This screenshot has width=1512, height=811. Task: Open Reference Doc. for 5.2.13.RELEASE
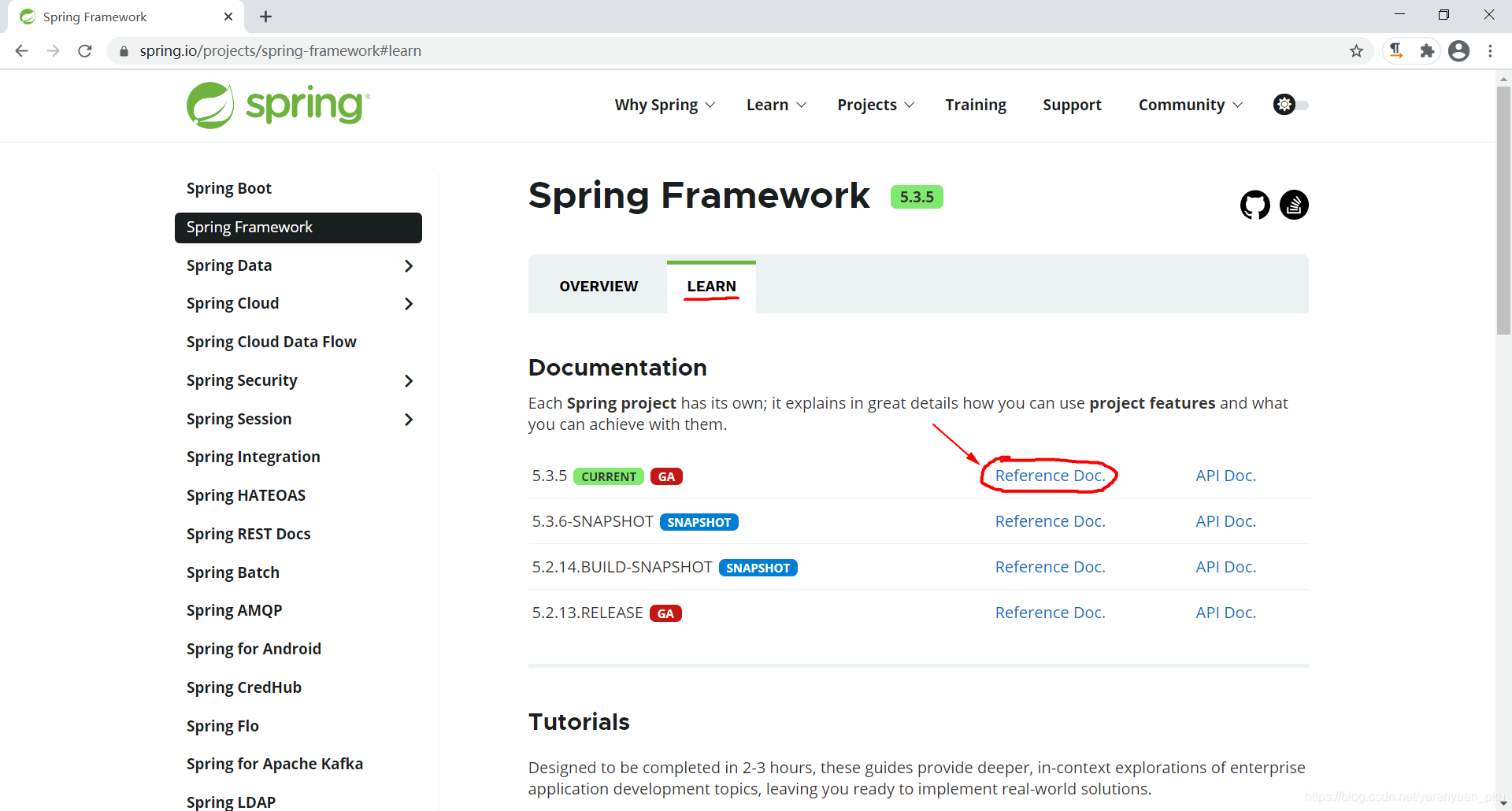(1051, 613)
